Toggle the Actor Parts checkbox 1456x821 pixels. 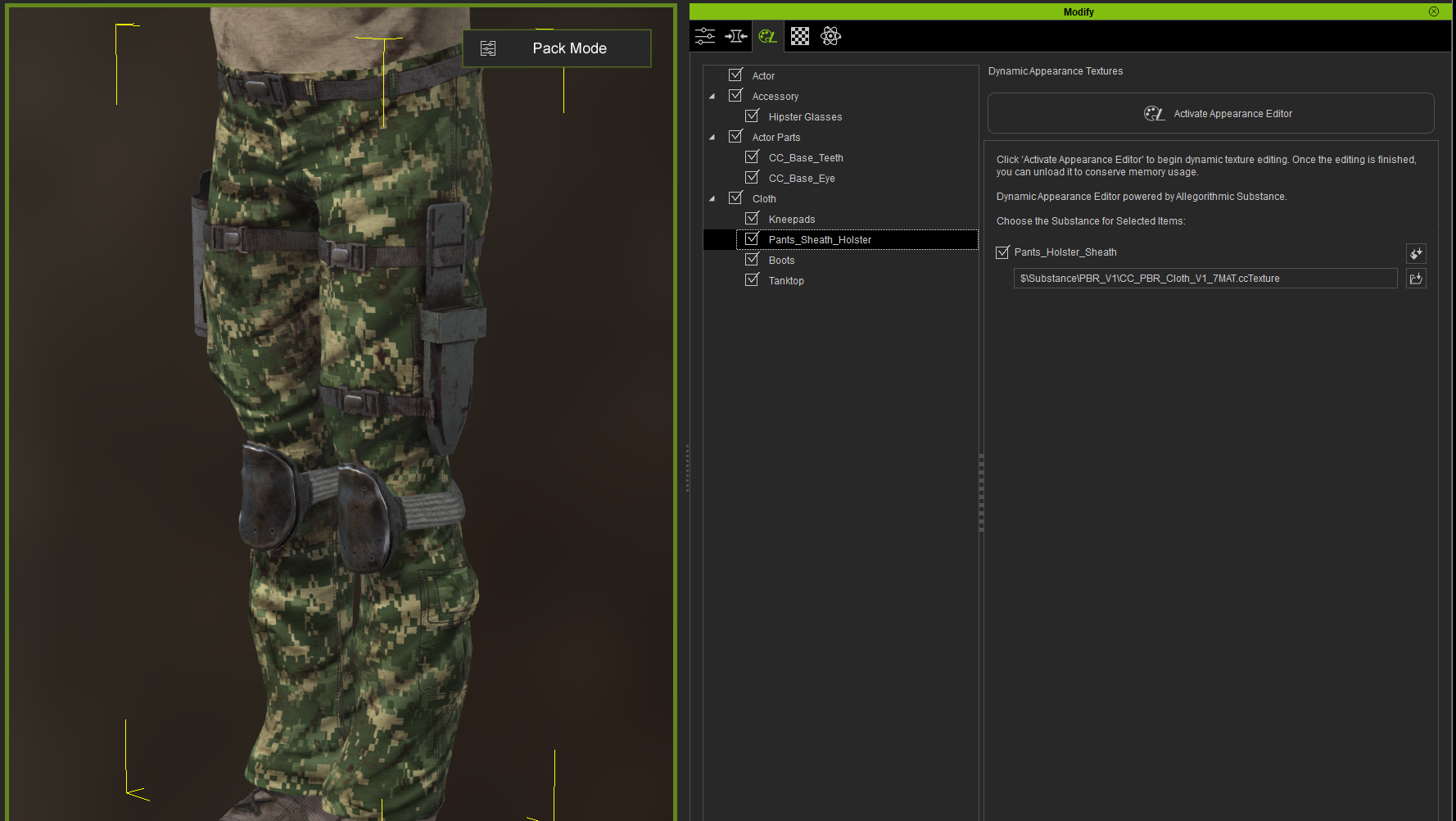(x=735, y=136)
